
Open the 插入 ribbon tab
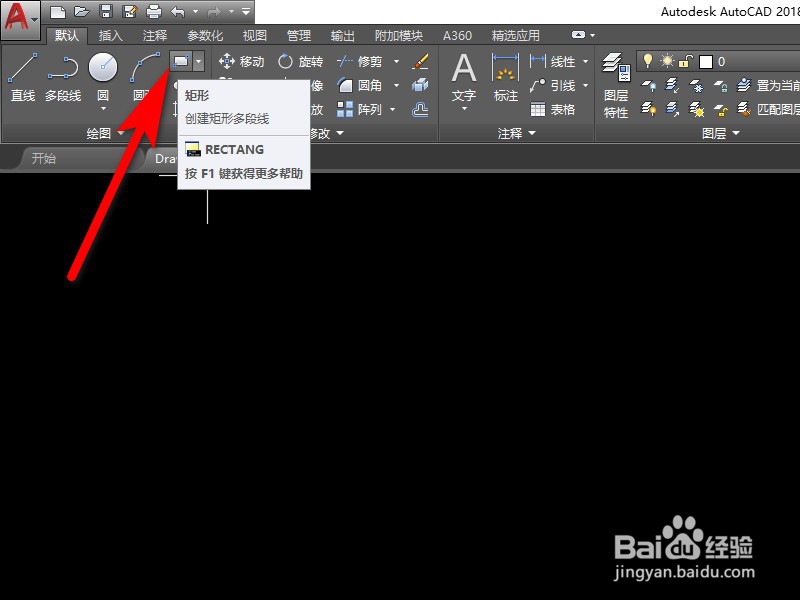110,35
